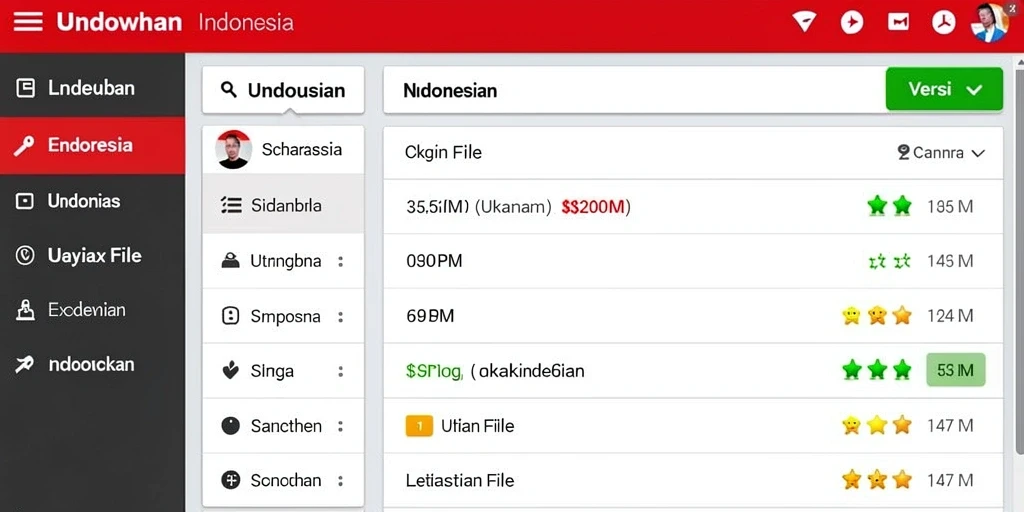Click the round icon beside Sonothan
This screenshot has height=512, width=1024.
(231, 481)
